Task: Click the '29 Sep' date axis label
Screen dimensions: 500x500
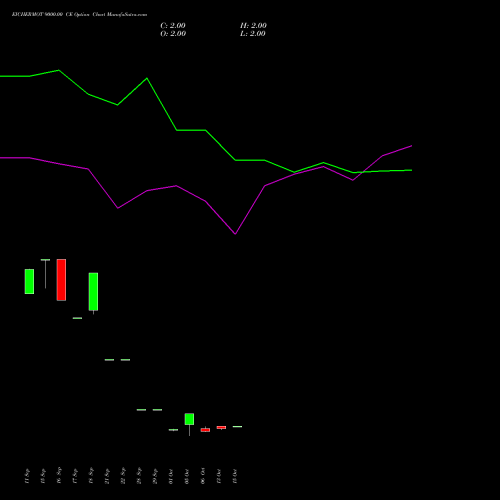Action: click(155, 476)
